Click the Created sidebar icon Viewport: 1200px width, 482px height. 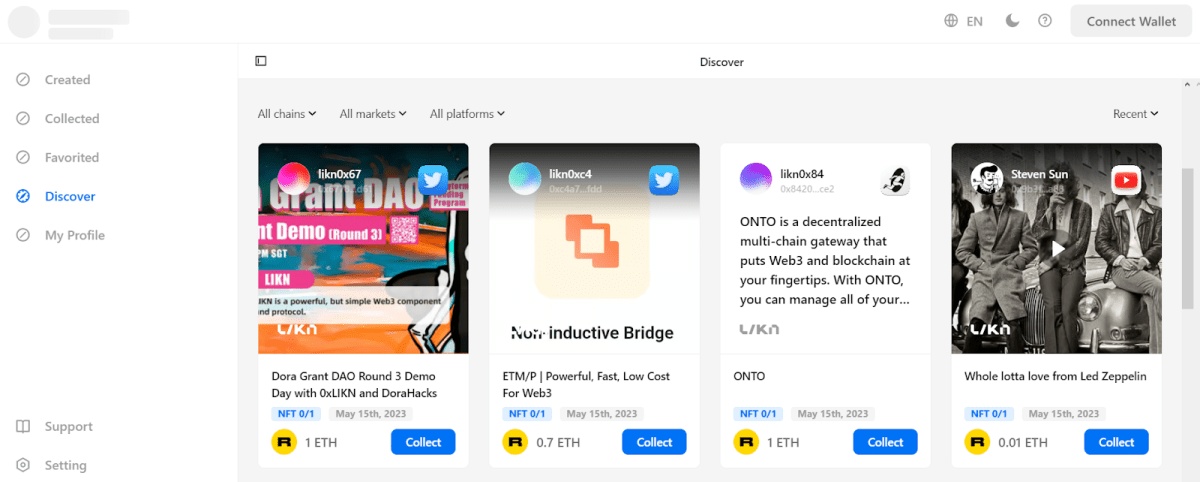[23, 80]
